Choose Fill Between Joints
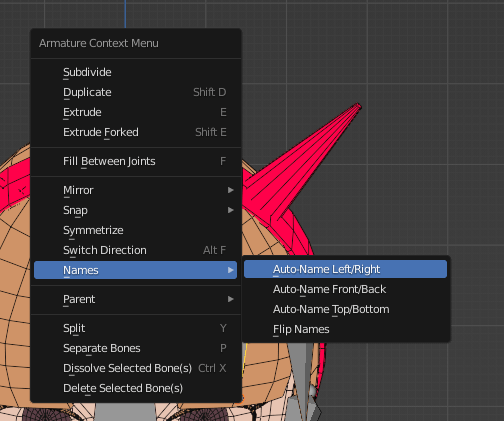The height and width of the screenshot is (421, 504). 135,161
